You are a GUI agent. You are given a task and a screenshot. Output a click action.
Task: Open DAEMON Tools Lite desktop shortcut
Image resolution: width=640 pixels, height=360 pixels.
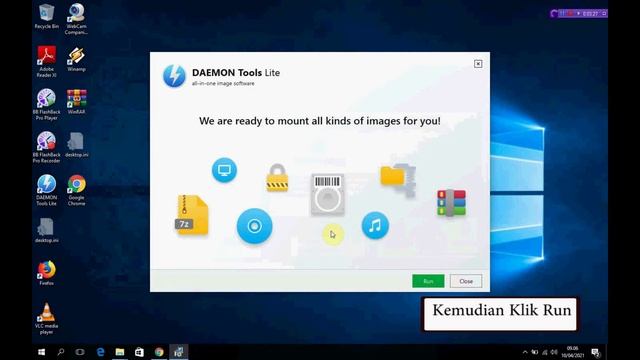coord(47,190)
